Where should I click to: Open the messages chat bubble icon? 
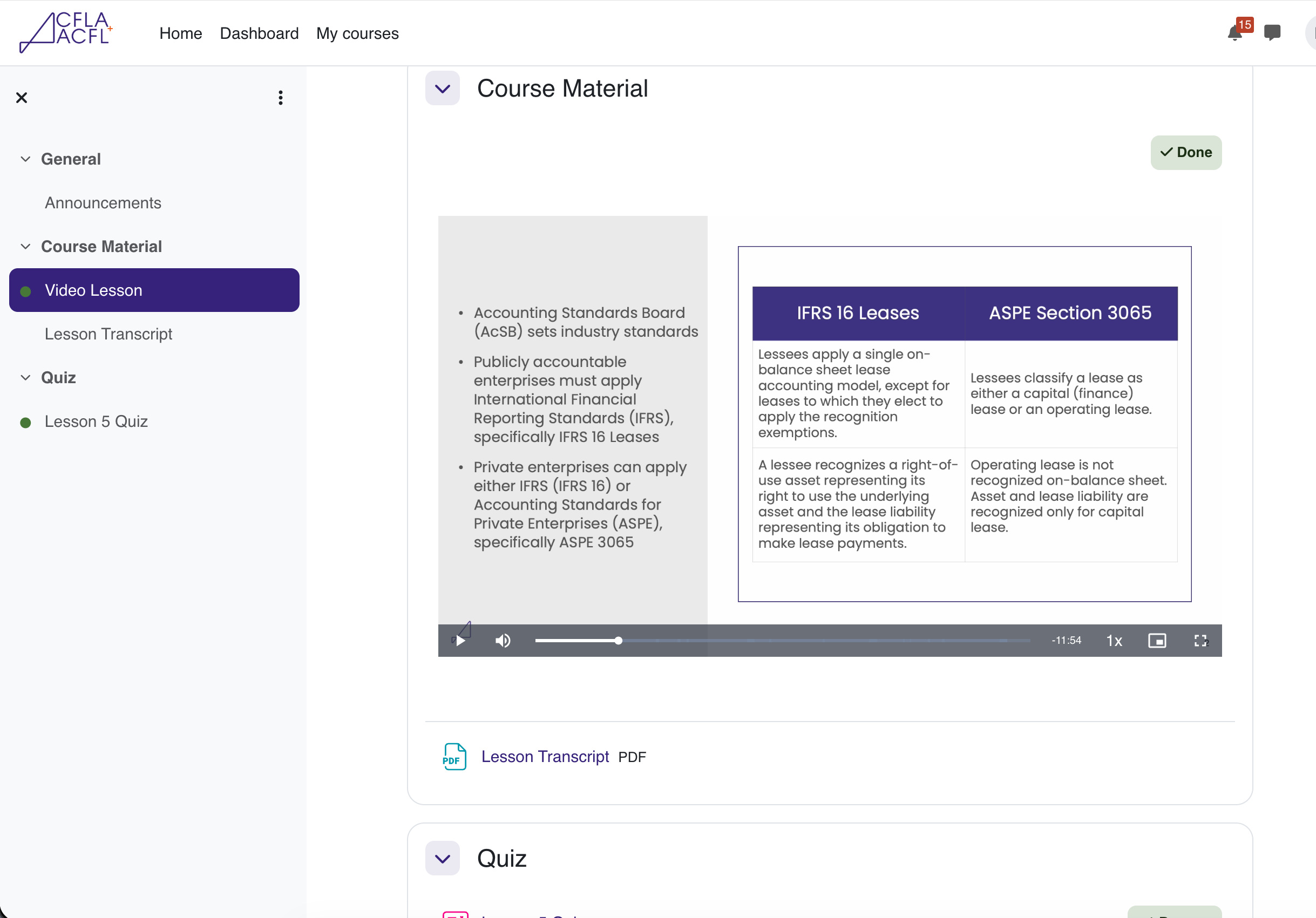(x=1272, y=33)
